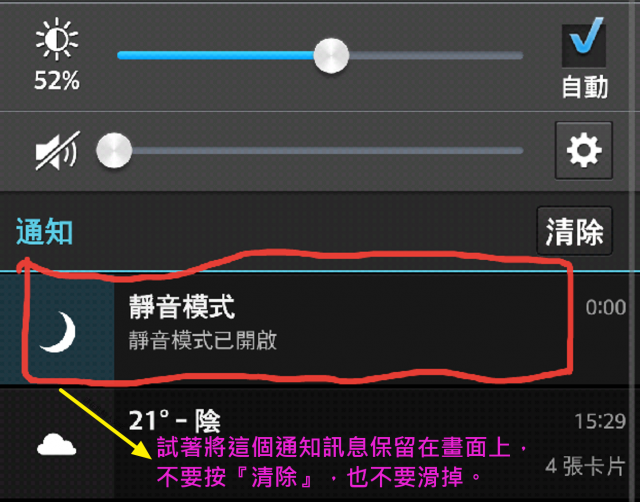Toggle the 自動 auto brightness checkbox
The image size is (640, 502).
pos(584,42)
